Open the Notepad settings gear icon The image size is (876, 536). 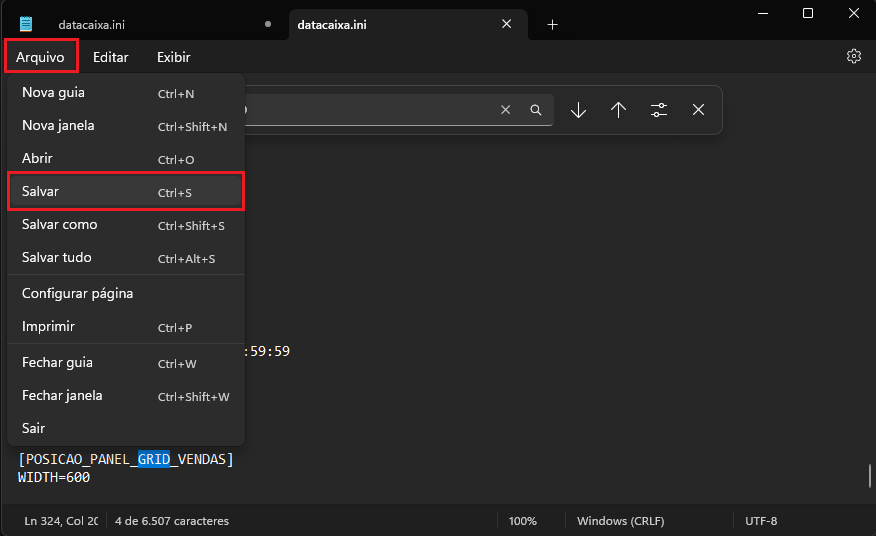(x=853, y=57)
